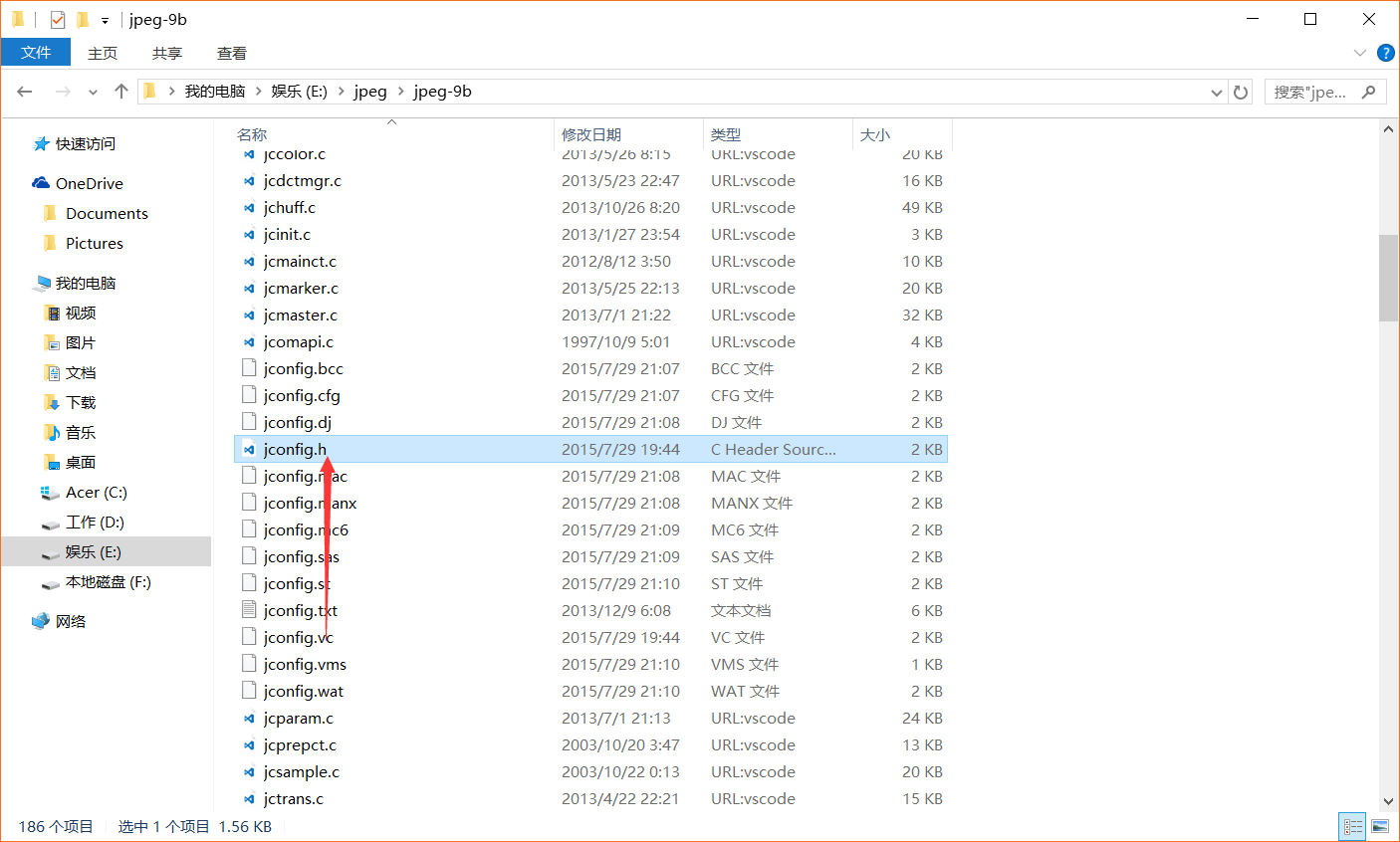Switch to the 查看 ribbon tab
The image size is (1400, 842).
(231, 53)
